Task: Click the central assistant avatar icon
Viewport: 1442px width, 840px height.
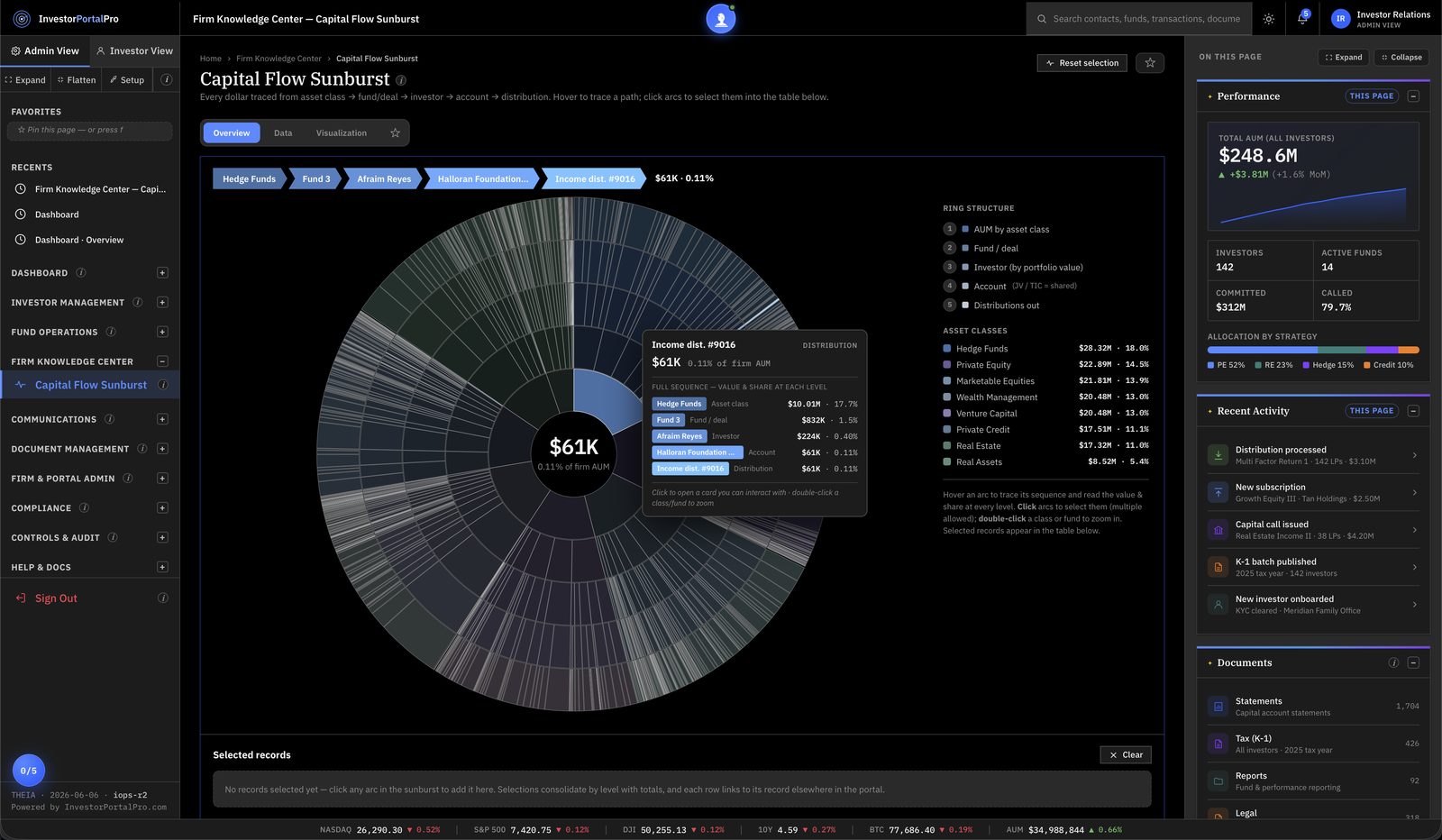Action: [x=721, y=18]
